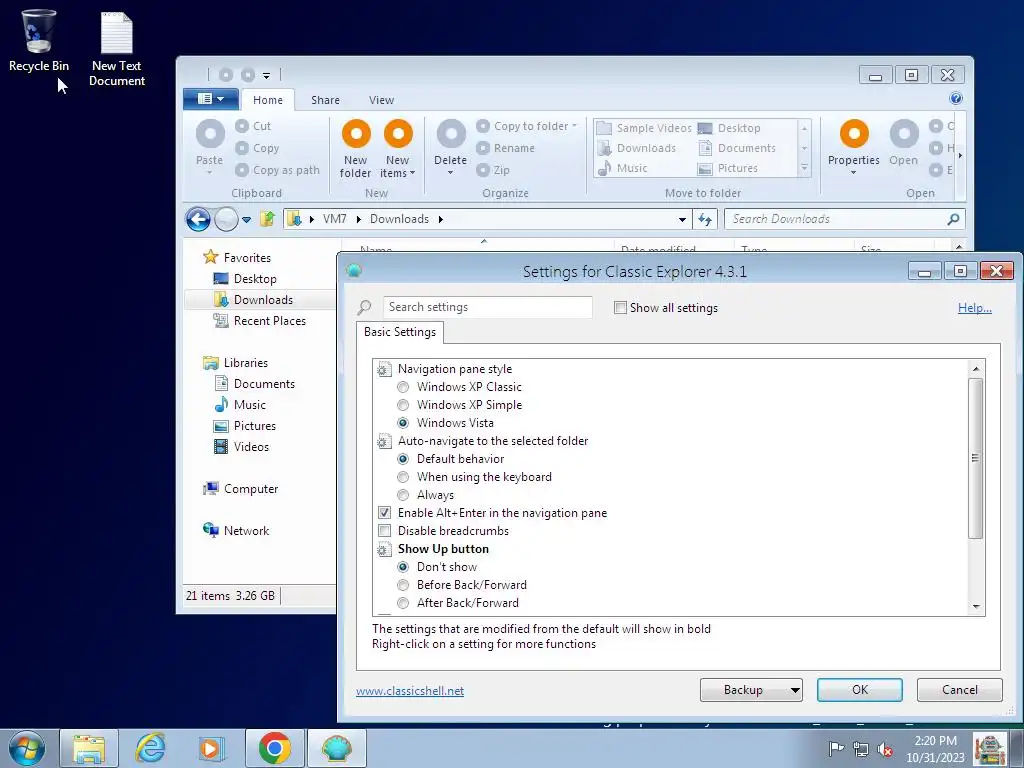Click Zip in the Organize group
Image resolution: width=1024 pixels, height=768 pixels.
click(x=493, y=170)
